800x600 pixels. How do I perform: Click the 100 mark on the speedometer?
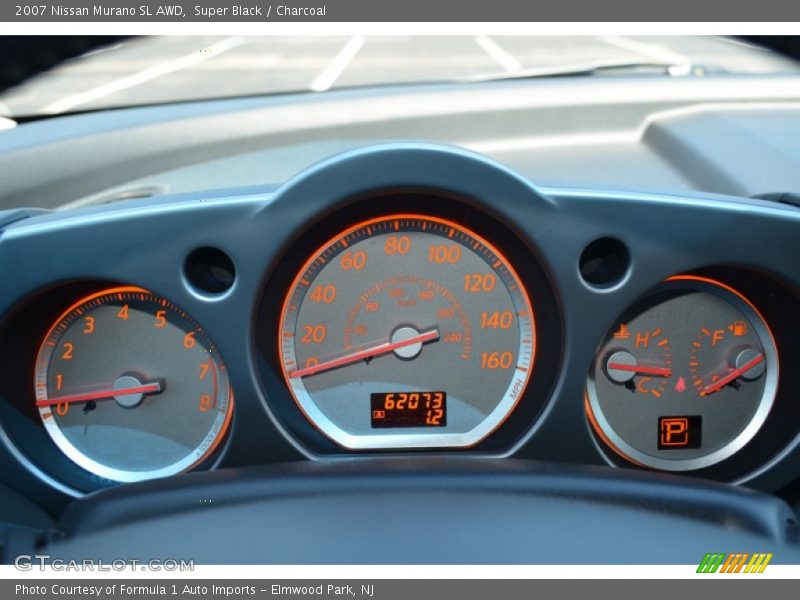click(445, 254)
